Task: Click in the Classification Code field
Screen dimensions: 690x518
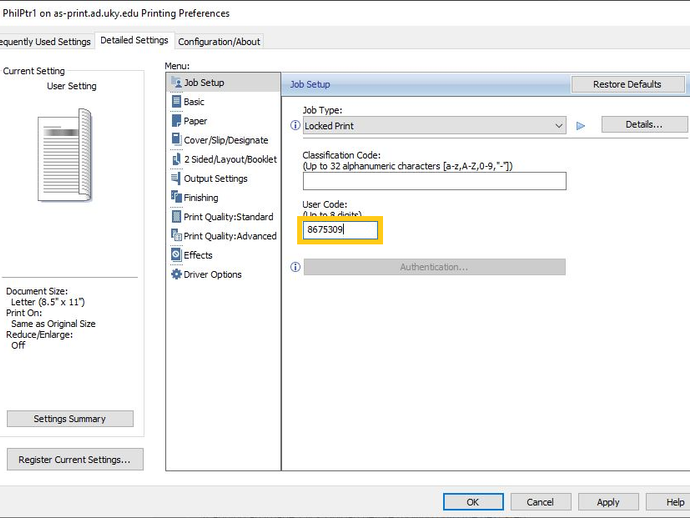Action: 434,181
